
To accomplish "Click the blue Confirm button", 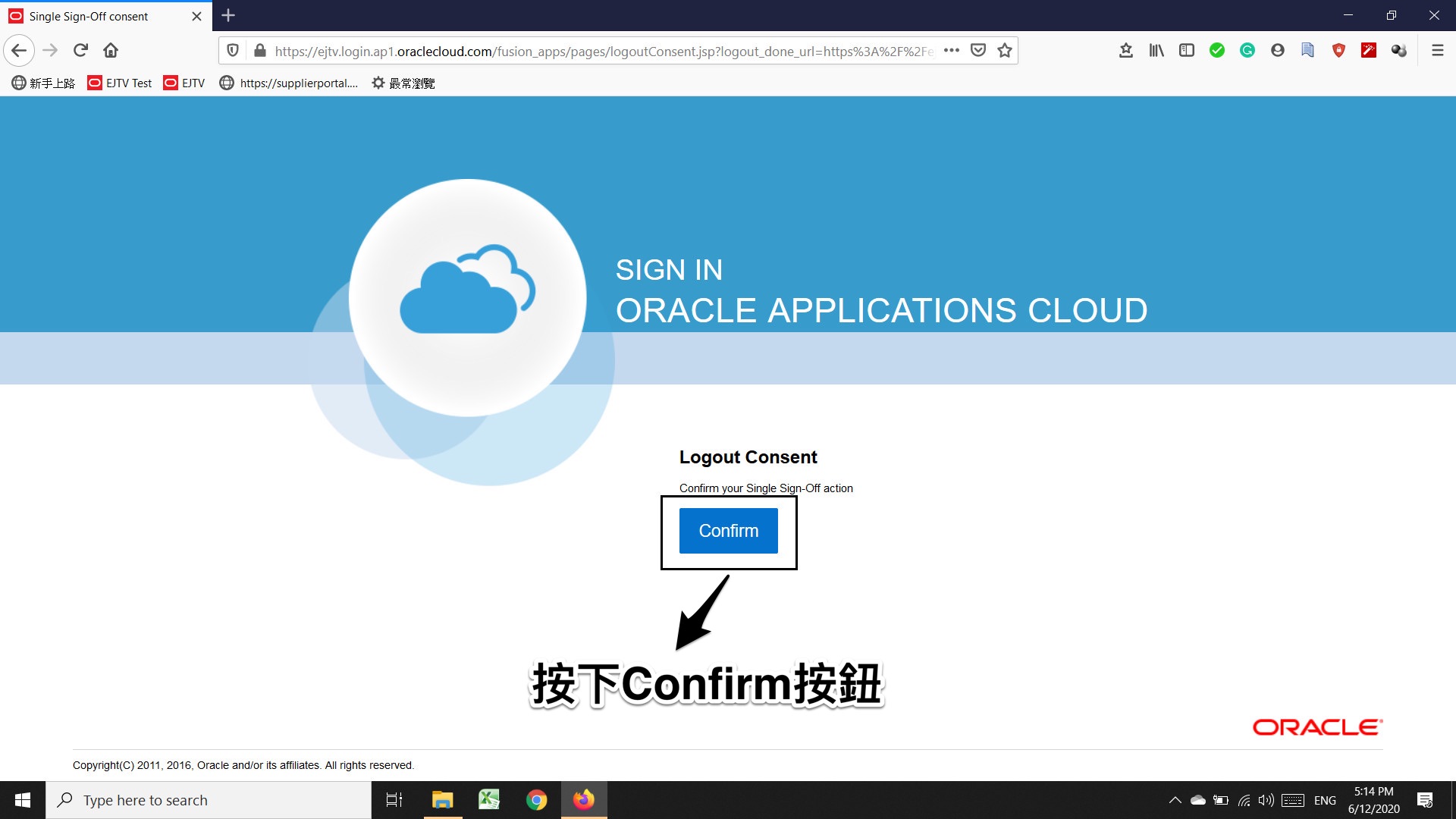I will [x=728, y=531].
